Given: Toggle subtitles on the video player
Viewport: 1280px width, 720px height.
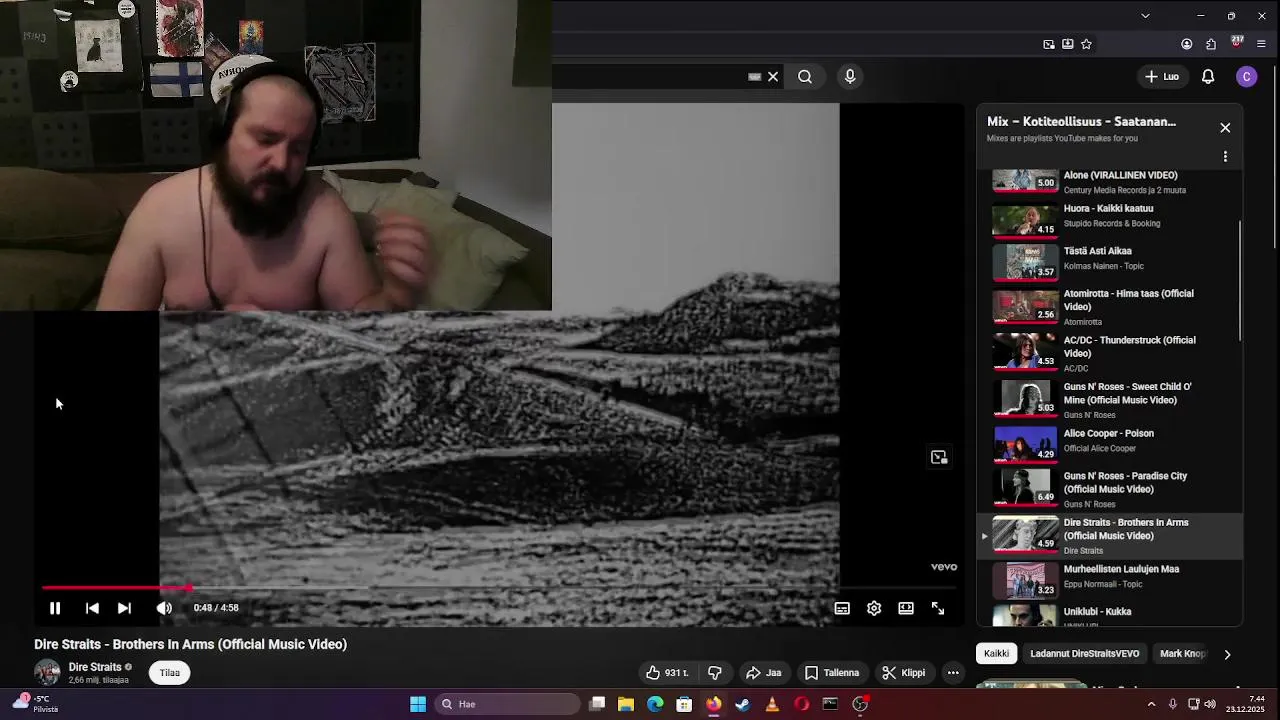Looking at the screenshot, I should (842, 608).
